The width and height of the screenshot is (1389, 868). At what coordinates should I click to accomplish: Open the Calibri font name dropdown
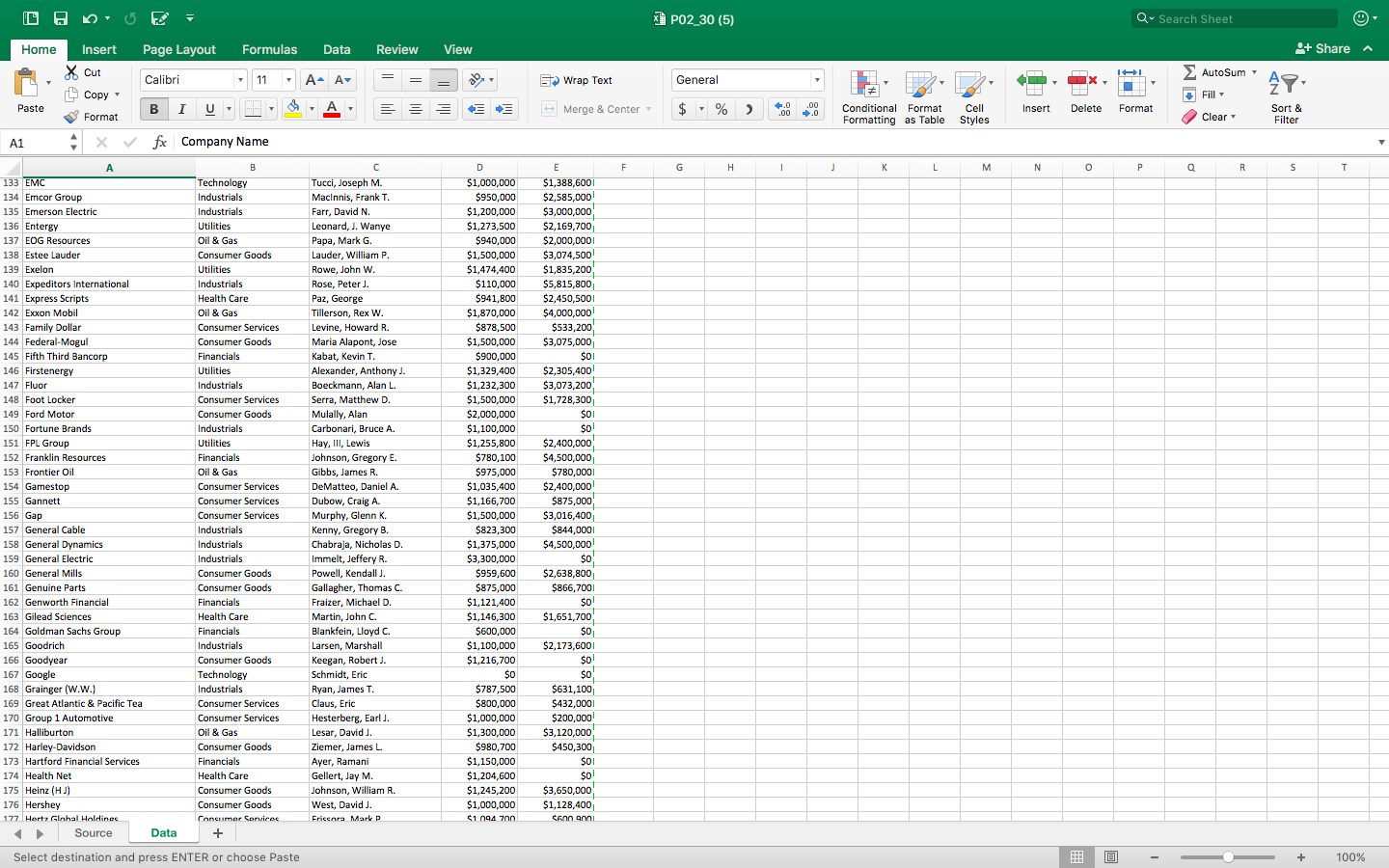point(240,80)
